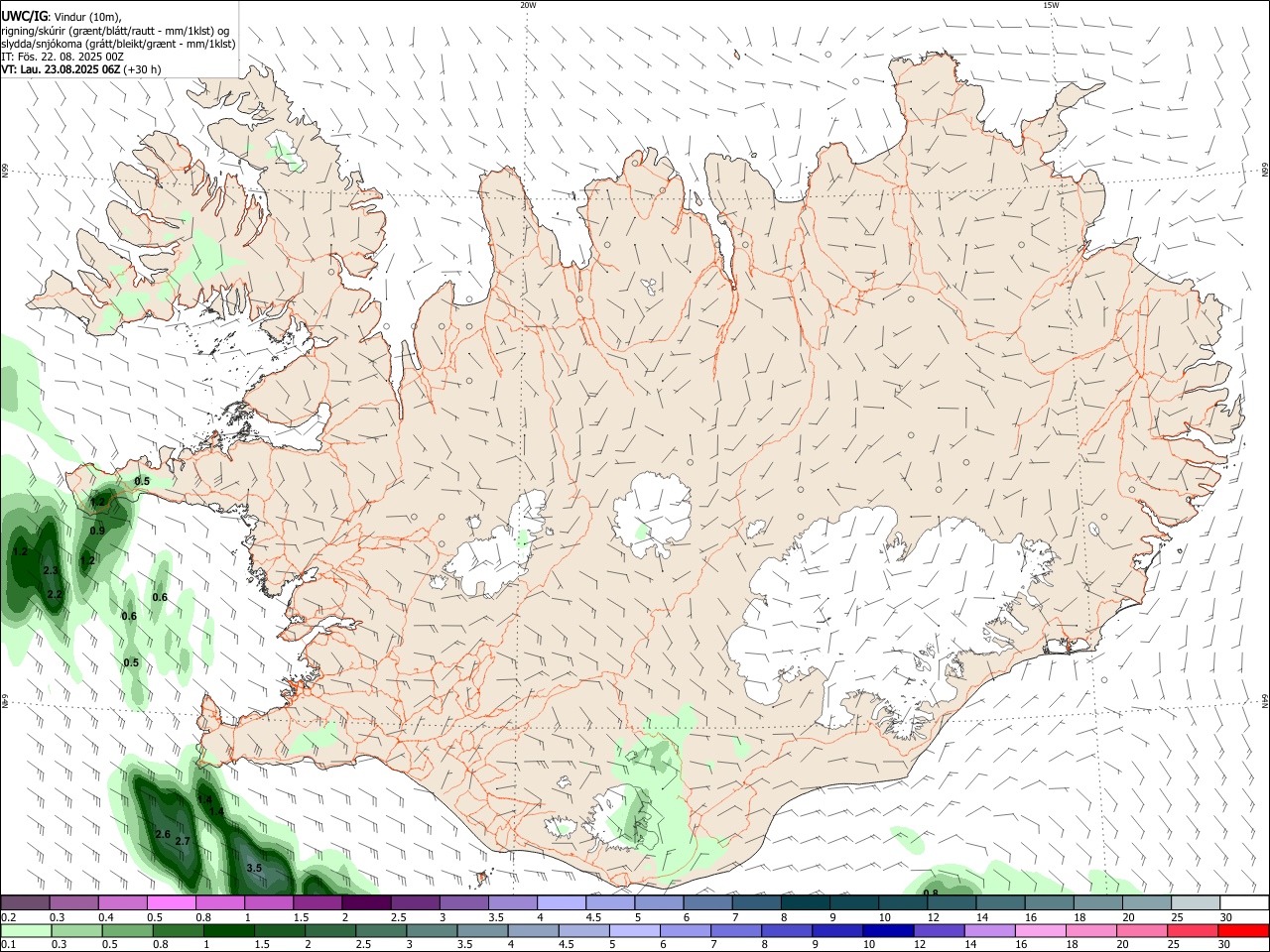
Task: Click the darkest purple swatch in the top legend row
Action: click(365, 902)
